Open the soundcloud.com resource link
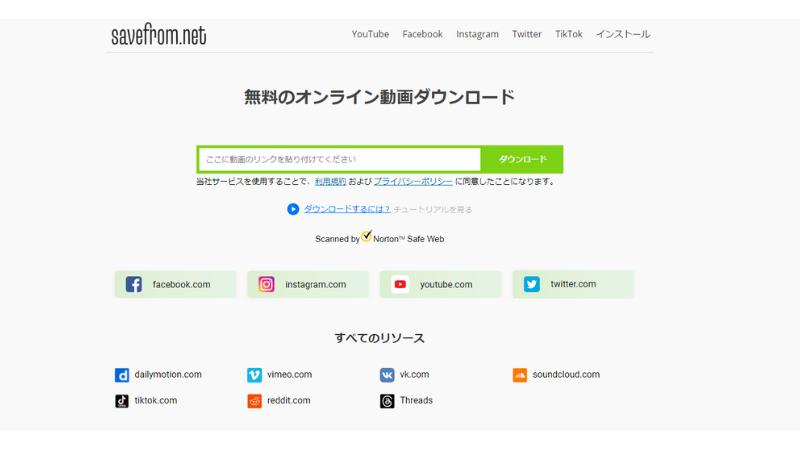This screenshot has height=450, width=800. coord(566,374)
